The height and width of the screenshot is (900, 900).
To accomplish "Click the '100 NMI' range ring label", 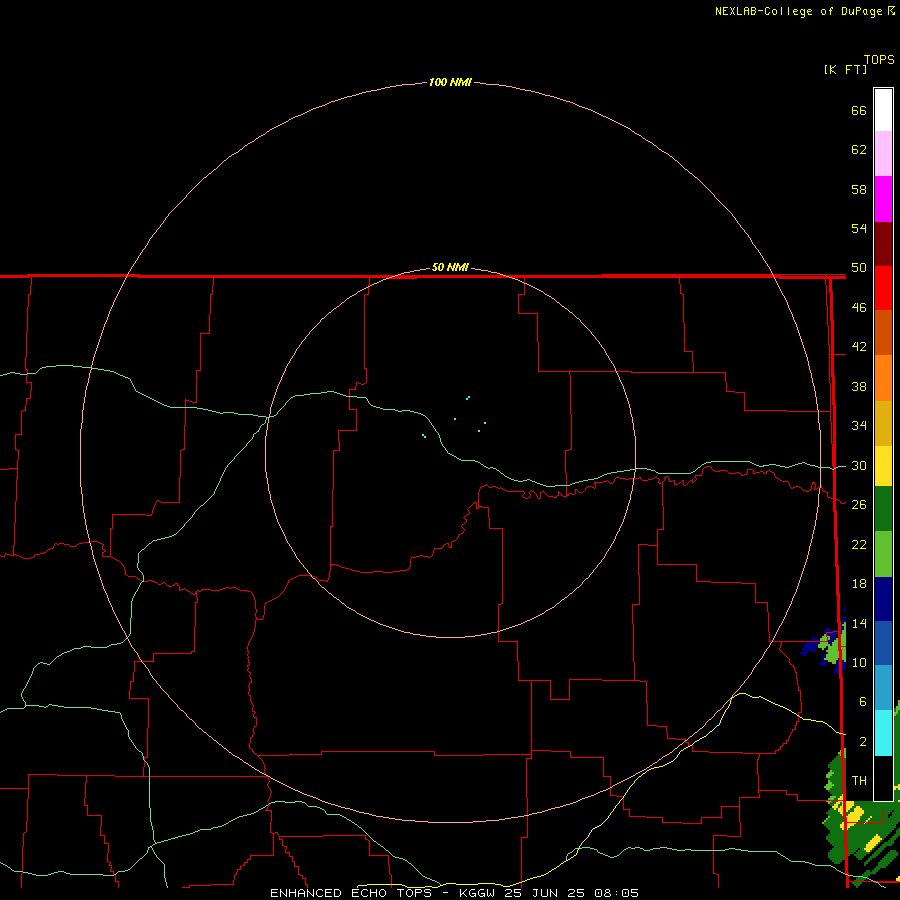I will coord(450,82).
